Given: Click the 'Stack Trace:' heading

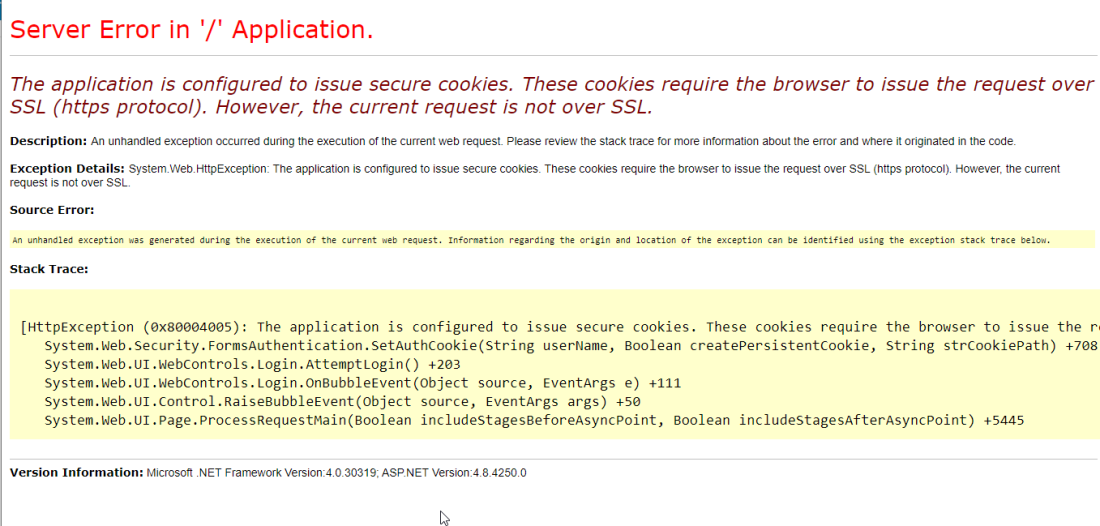Looking at the screenshot, I should click(x=49, y=269).
